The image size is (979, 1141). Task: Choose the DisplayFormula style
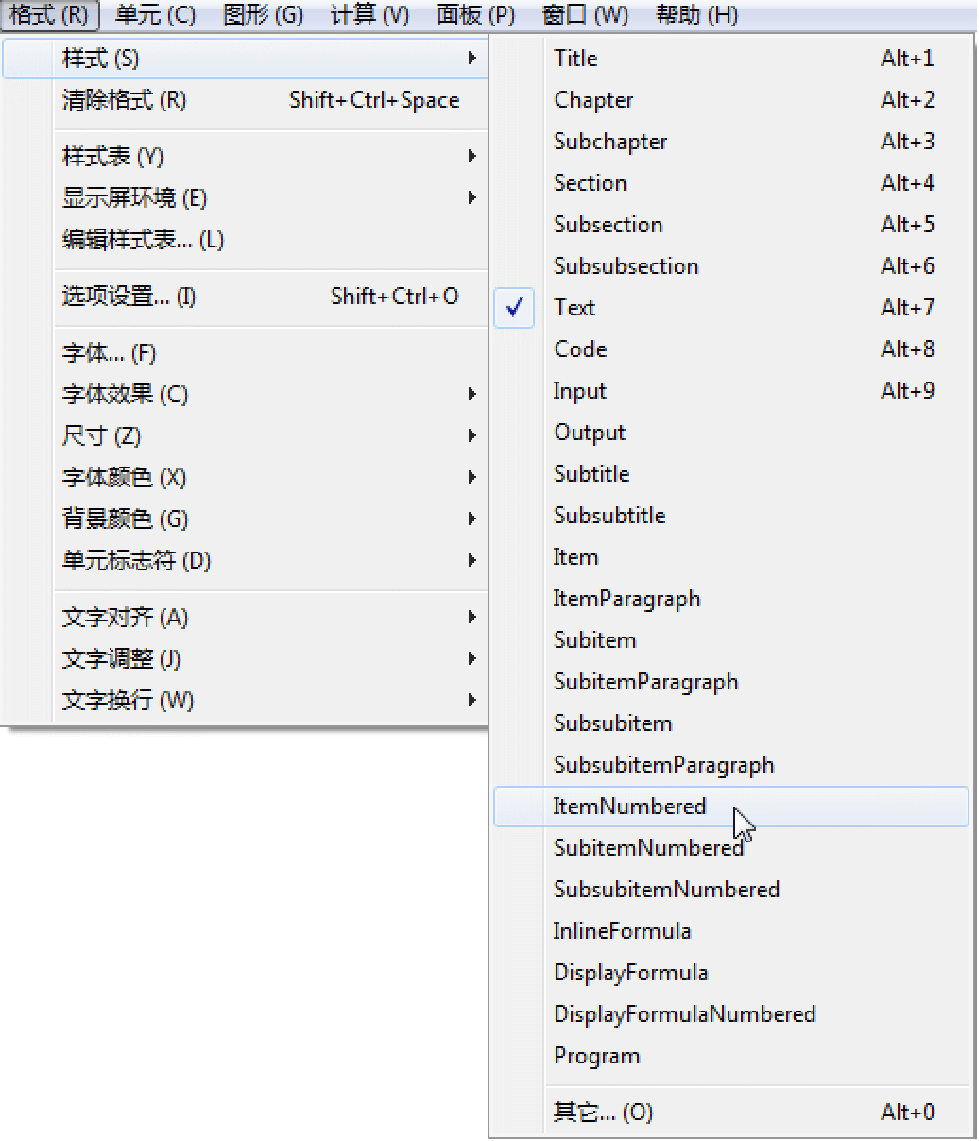point(731,972)
